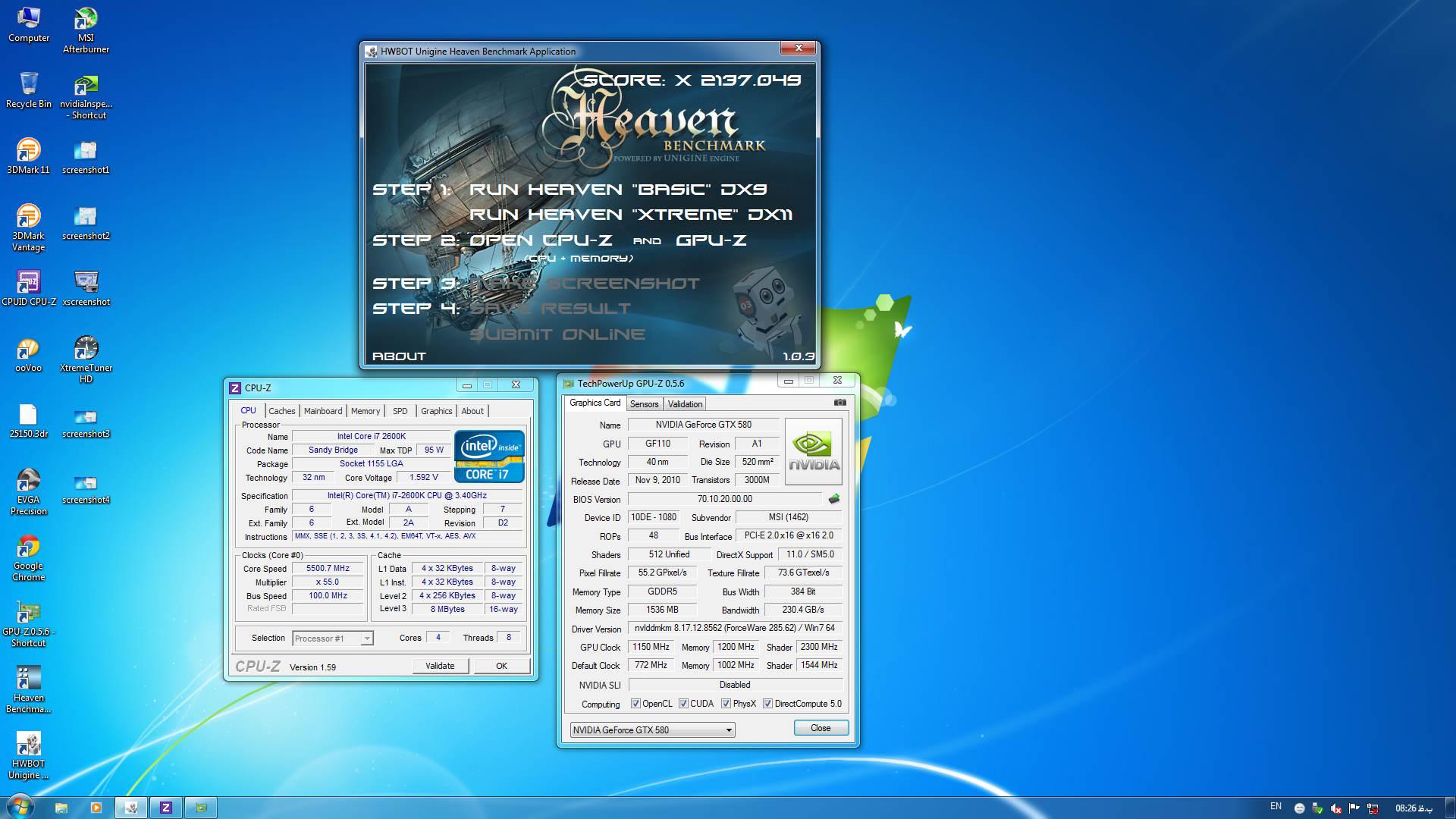The image size is (1456, 819).
Task: Open GPU-Z Sensors tab
Action: pos(645,404)
